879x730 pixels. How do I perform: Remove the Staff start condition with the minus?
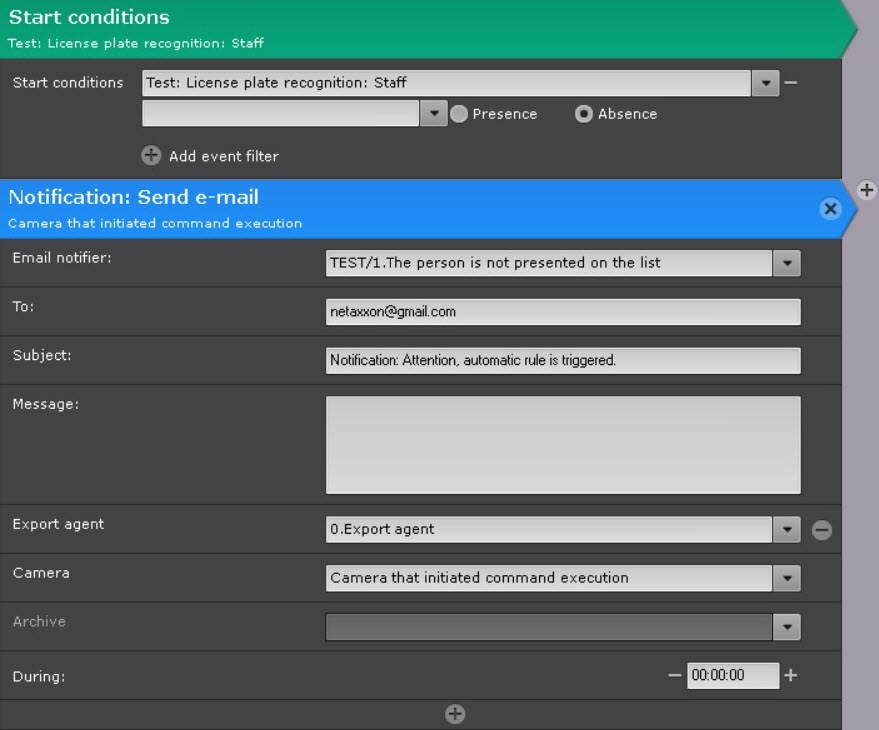791,83
